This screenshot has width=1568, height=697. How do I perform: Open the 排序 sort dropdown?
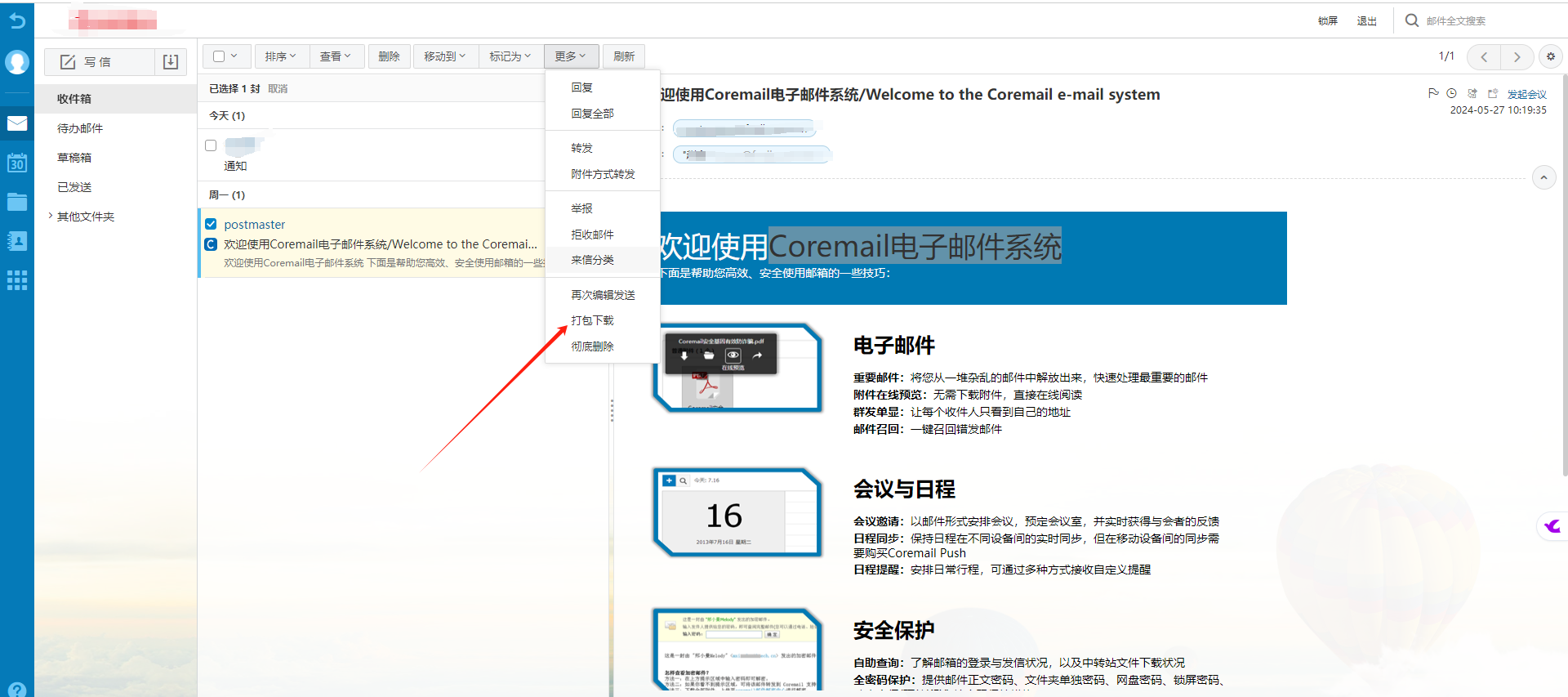tap(280, 56)
